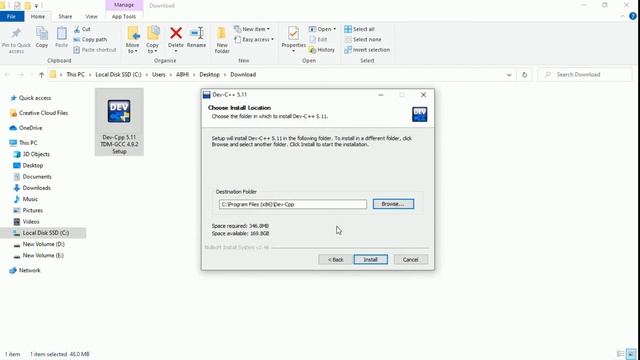Open Pictures in navigation pane
The width and height of the screenshot is (640, 360).
point(33,210)
